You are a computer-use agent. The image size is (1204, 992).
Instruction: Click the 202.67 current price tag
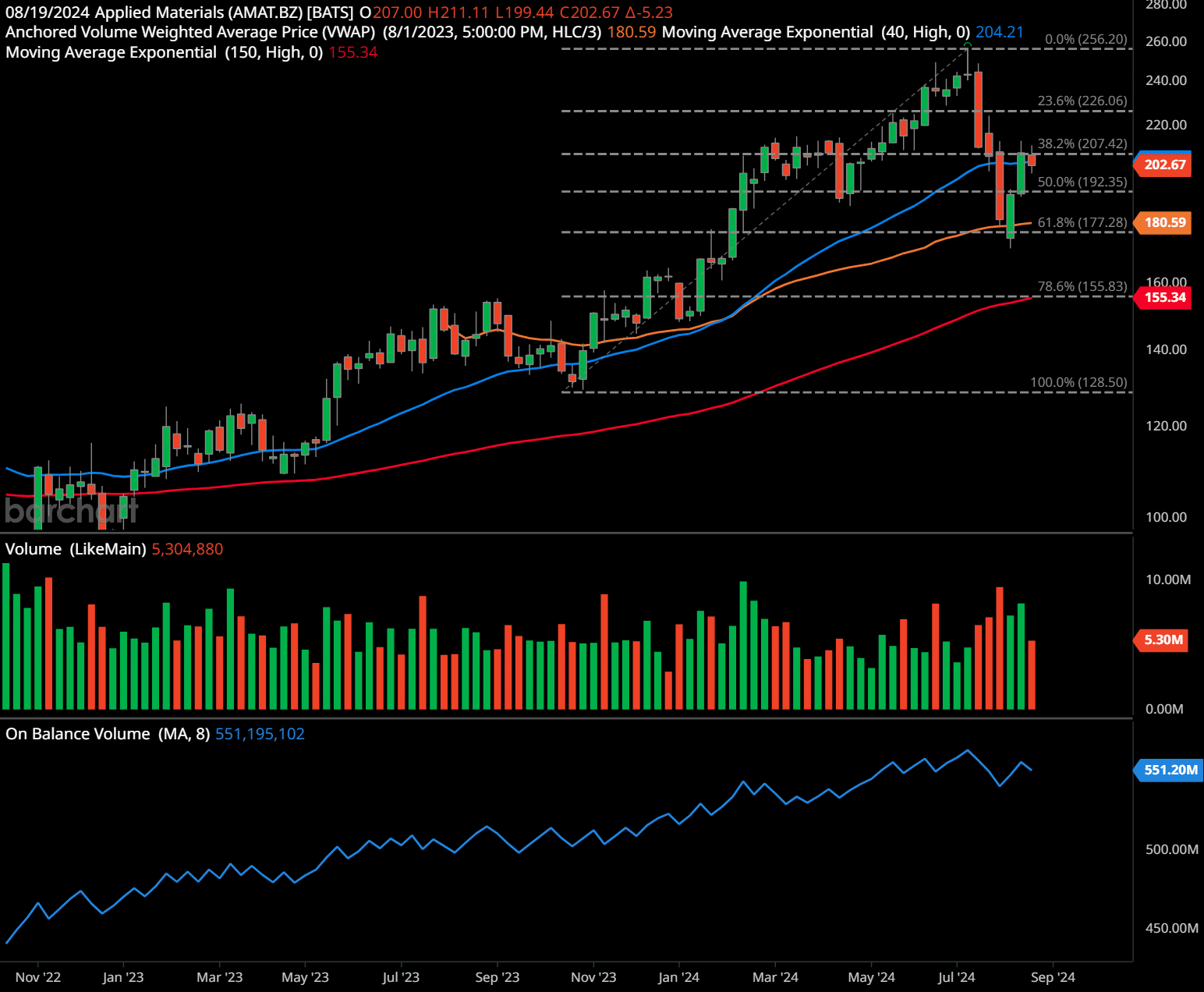coord(1163,165)
